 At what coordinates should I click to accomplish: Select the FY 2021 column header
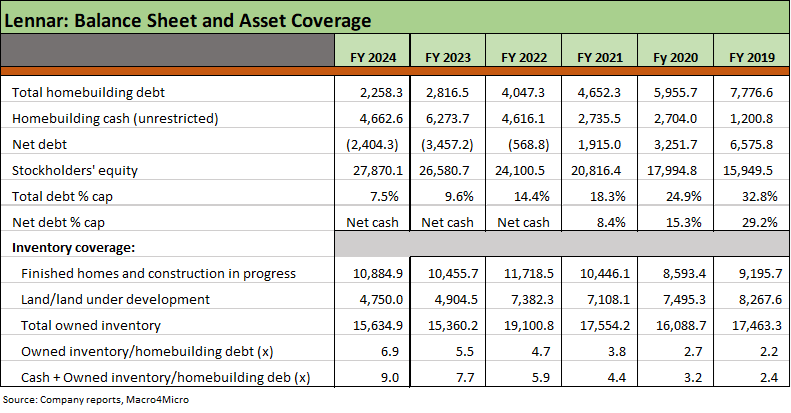pos(600,57)
